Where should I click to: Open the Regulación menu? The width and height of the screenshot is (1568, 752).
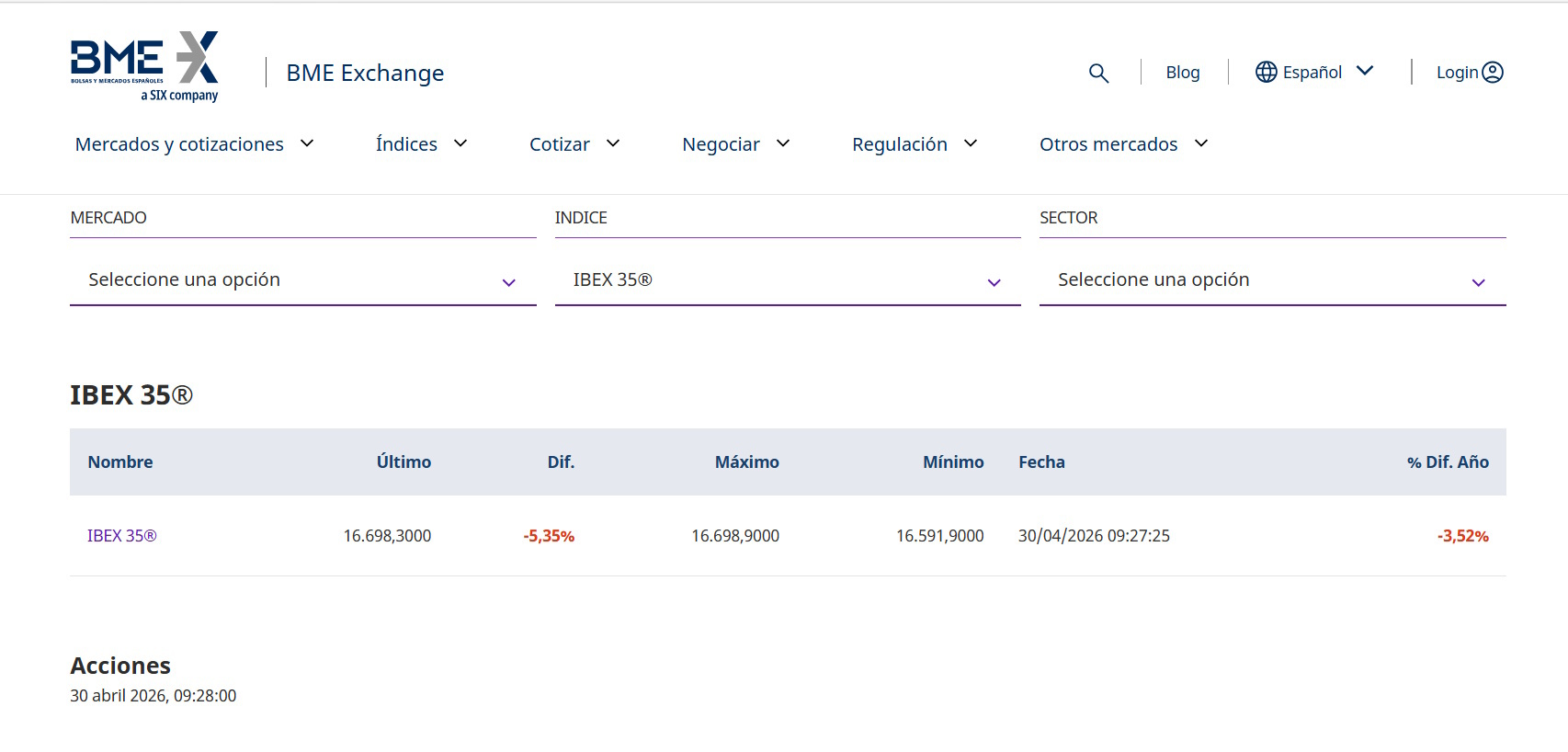point(914,144)
